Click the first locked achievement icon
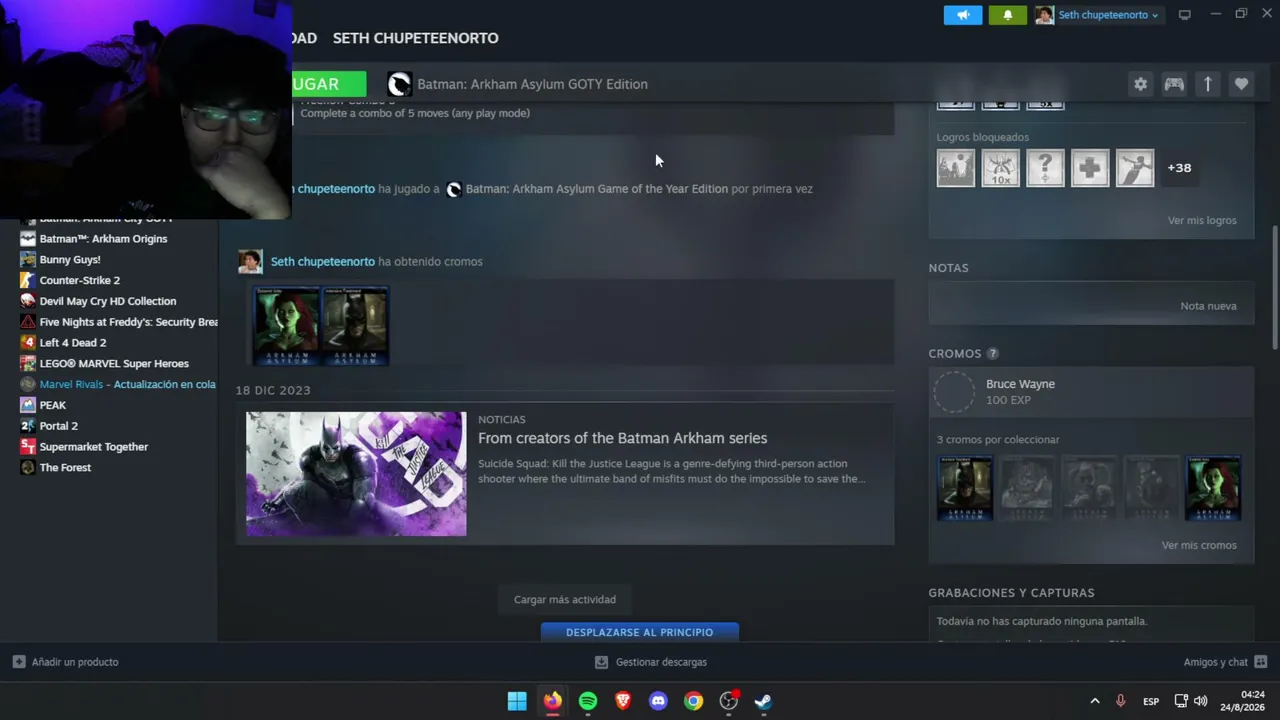The width and height of the screenshot is (1280, 720). pos(956,168)
